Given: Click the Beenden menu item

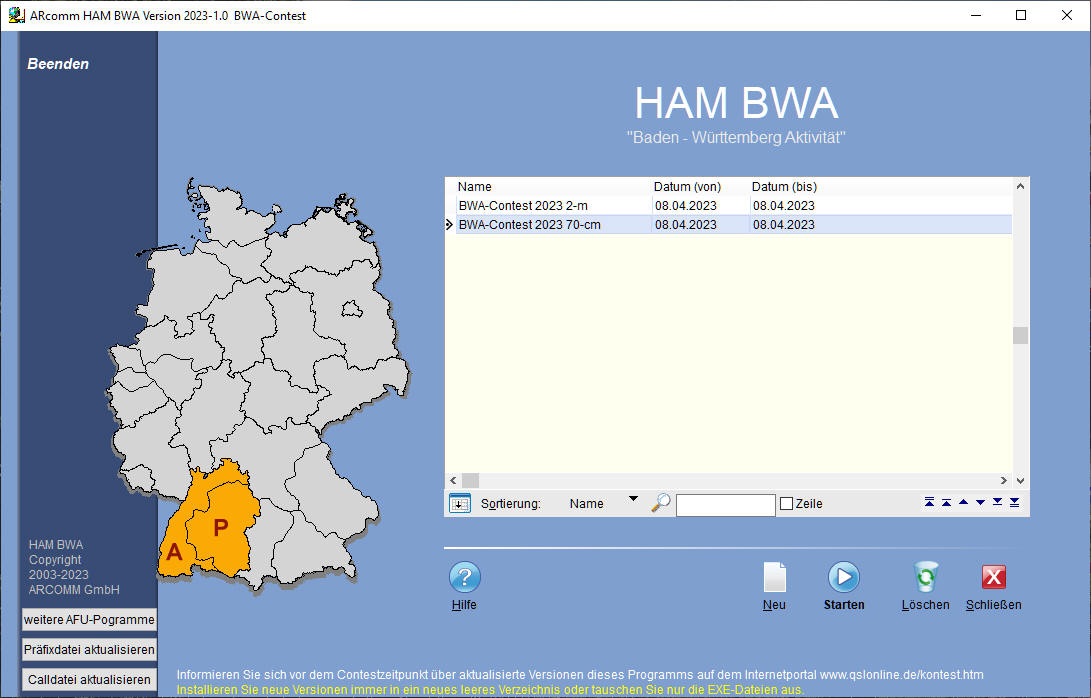Looking at the screenshot, I should click(x=58, y=63).
